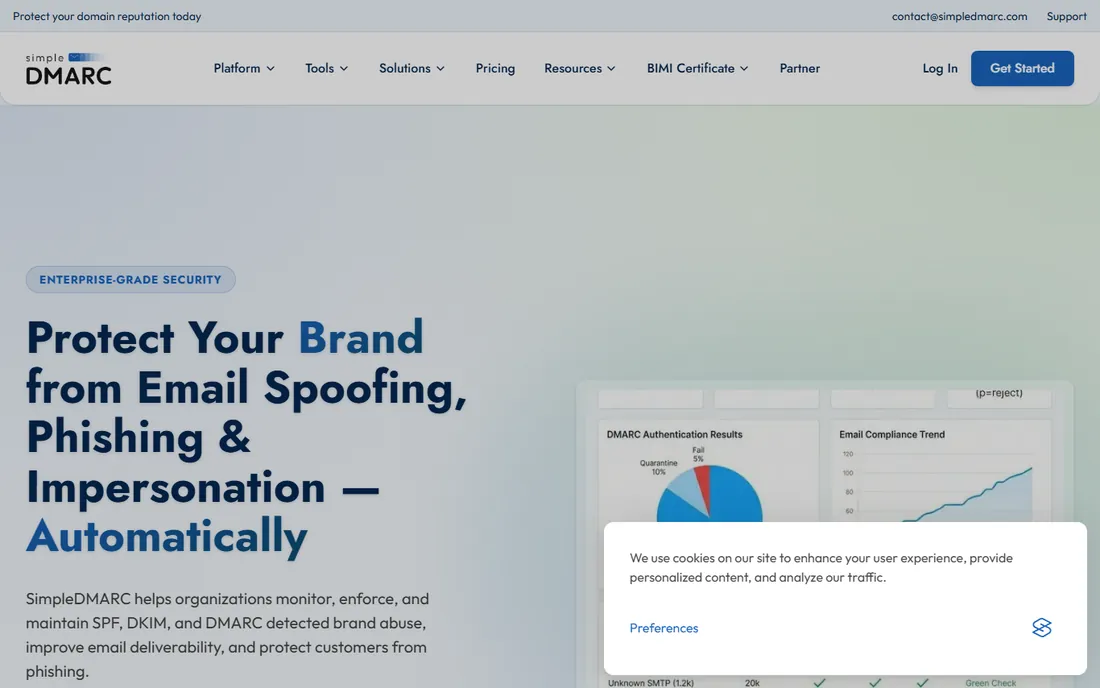
Task: Open the Platform nav item
Action: point(244,68)
